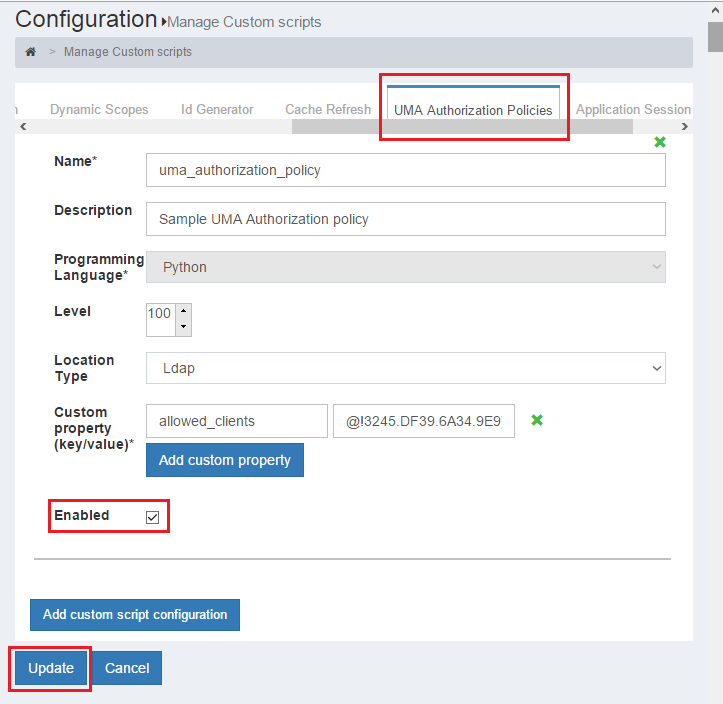Open the Programming Language dropdown
Screen dimensions: 723x704
pos(405,267)
